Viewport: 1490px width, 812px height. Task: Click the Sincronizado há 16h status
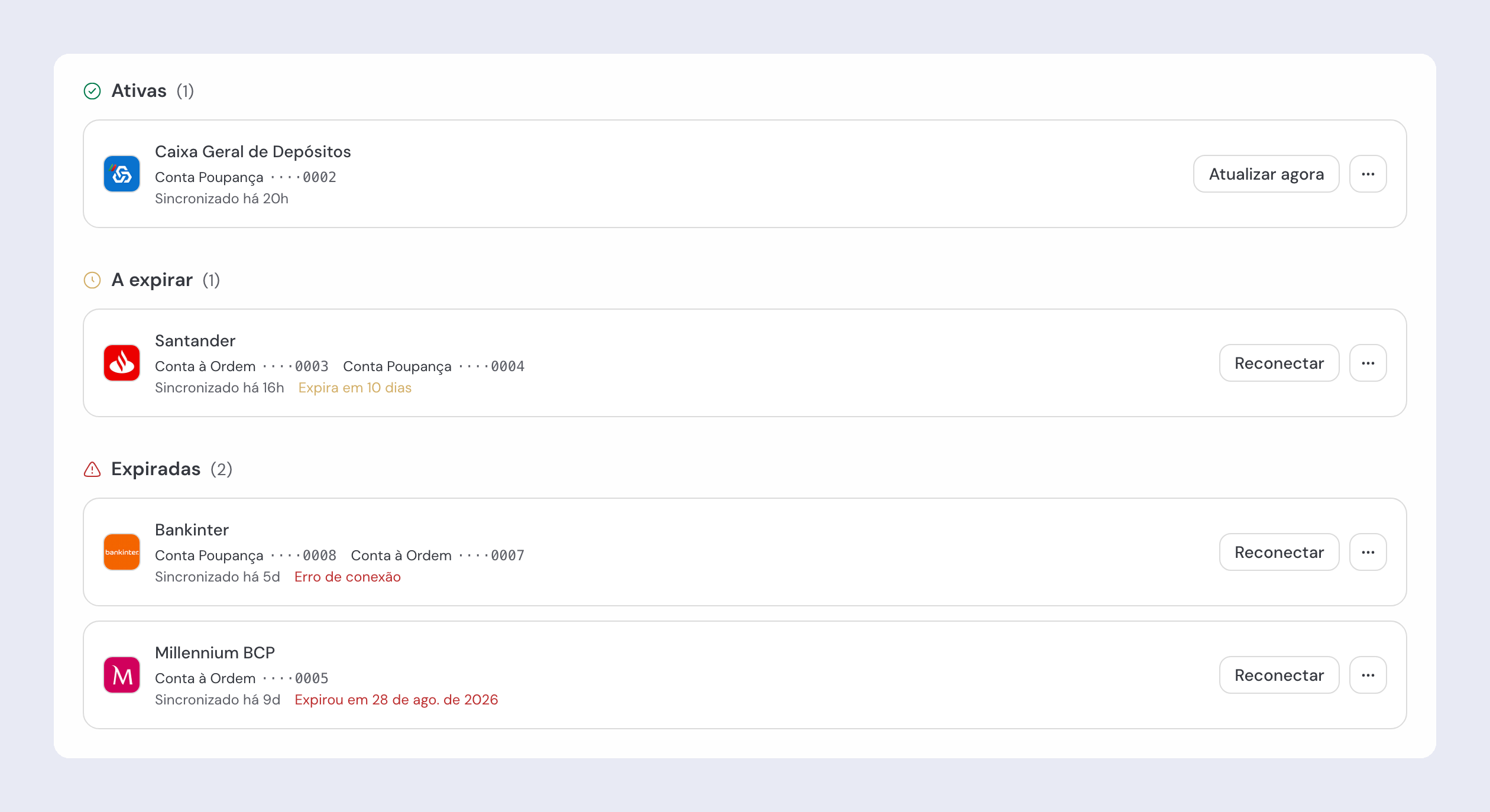click(219, 388)
